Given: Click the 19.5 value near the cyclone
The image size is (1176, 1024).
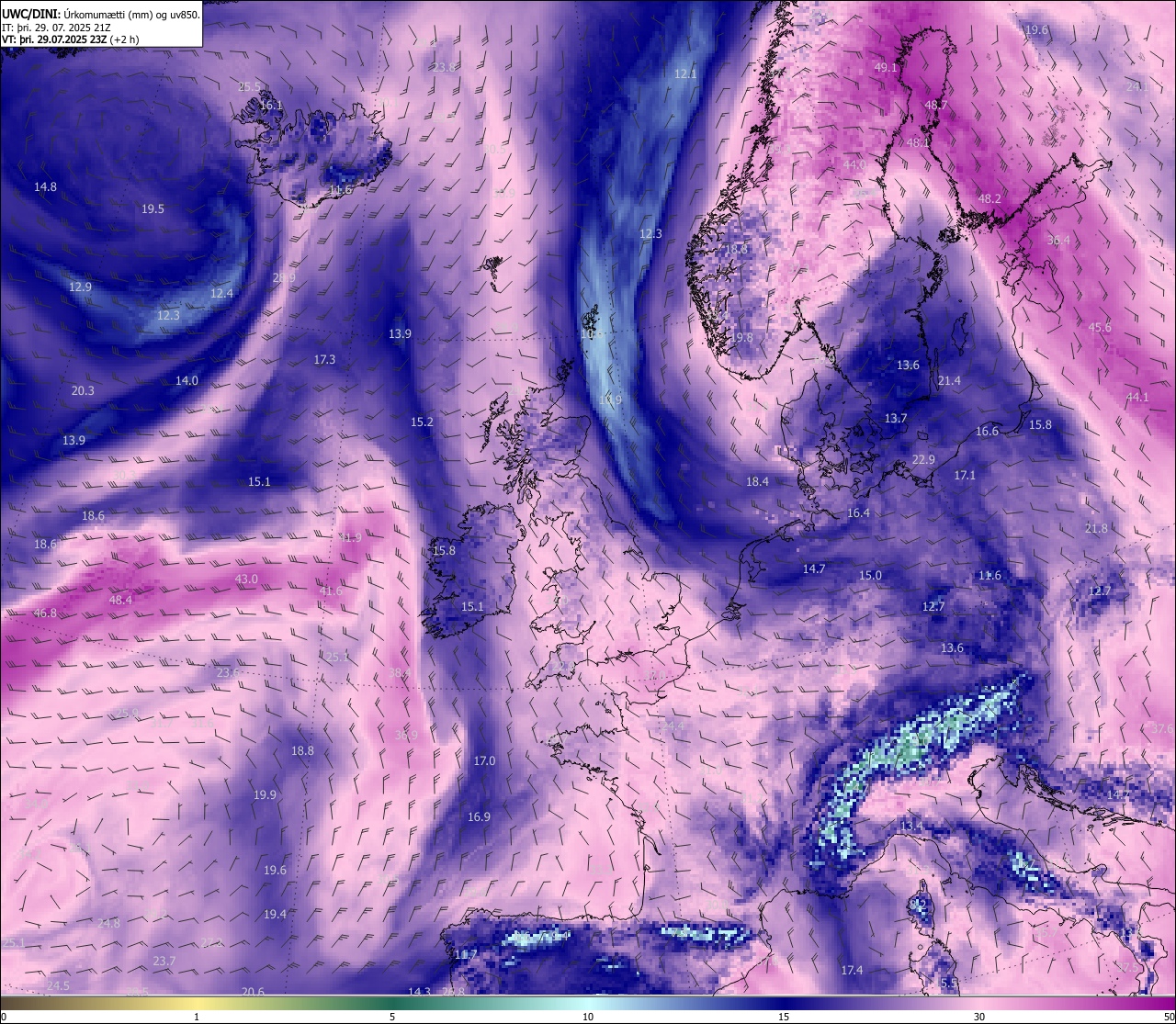Looking at the screenshot, I should pos(153,208).
